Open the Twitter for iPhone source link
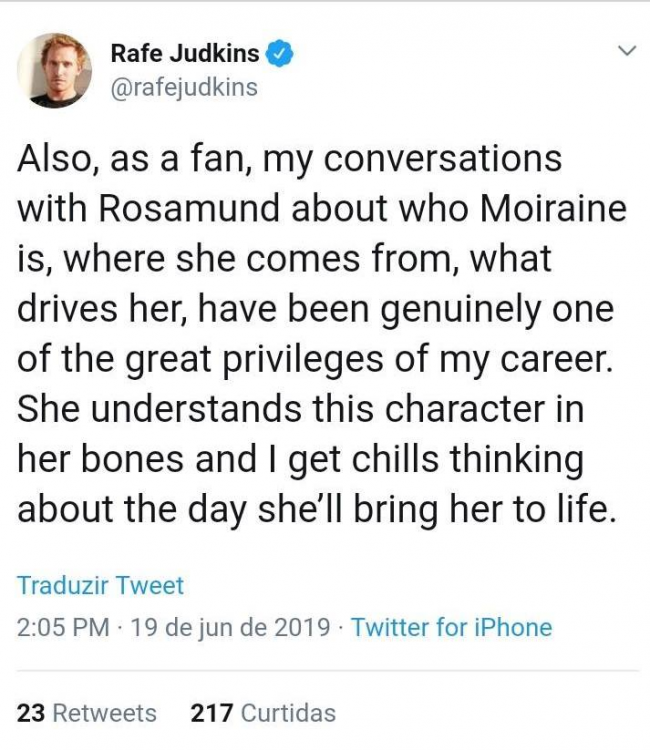The height and width of the screenshot is (750, 650). pyautogui.click(x=451, y=627)
